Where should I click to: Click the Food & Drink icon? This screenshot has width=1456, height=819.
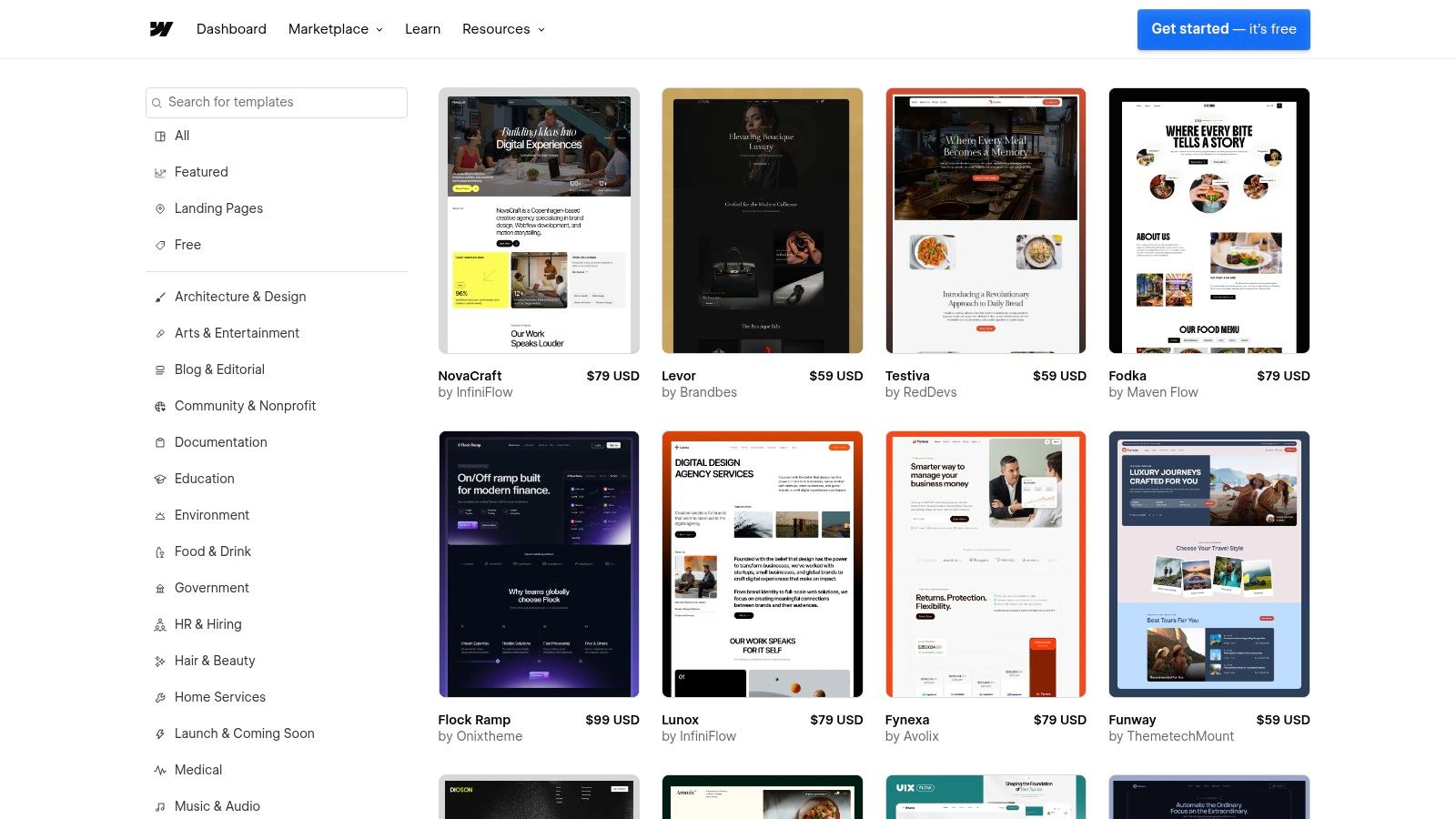[160, 552]
